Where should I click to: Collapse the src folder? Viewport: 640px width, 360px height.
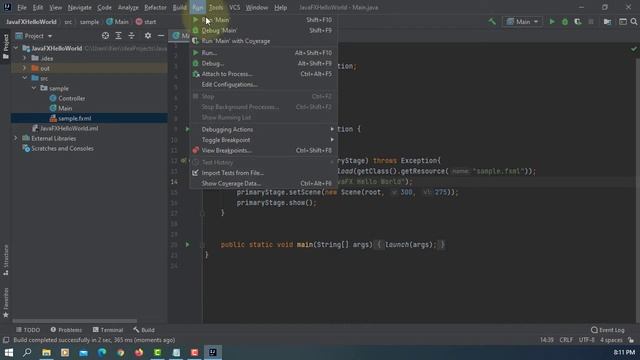[24, 78]
